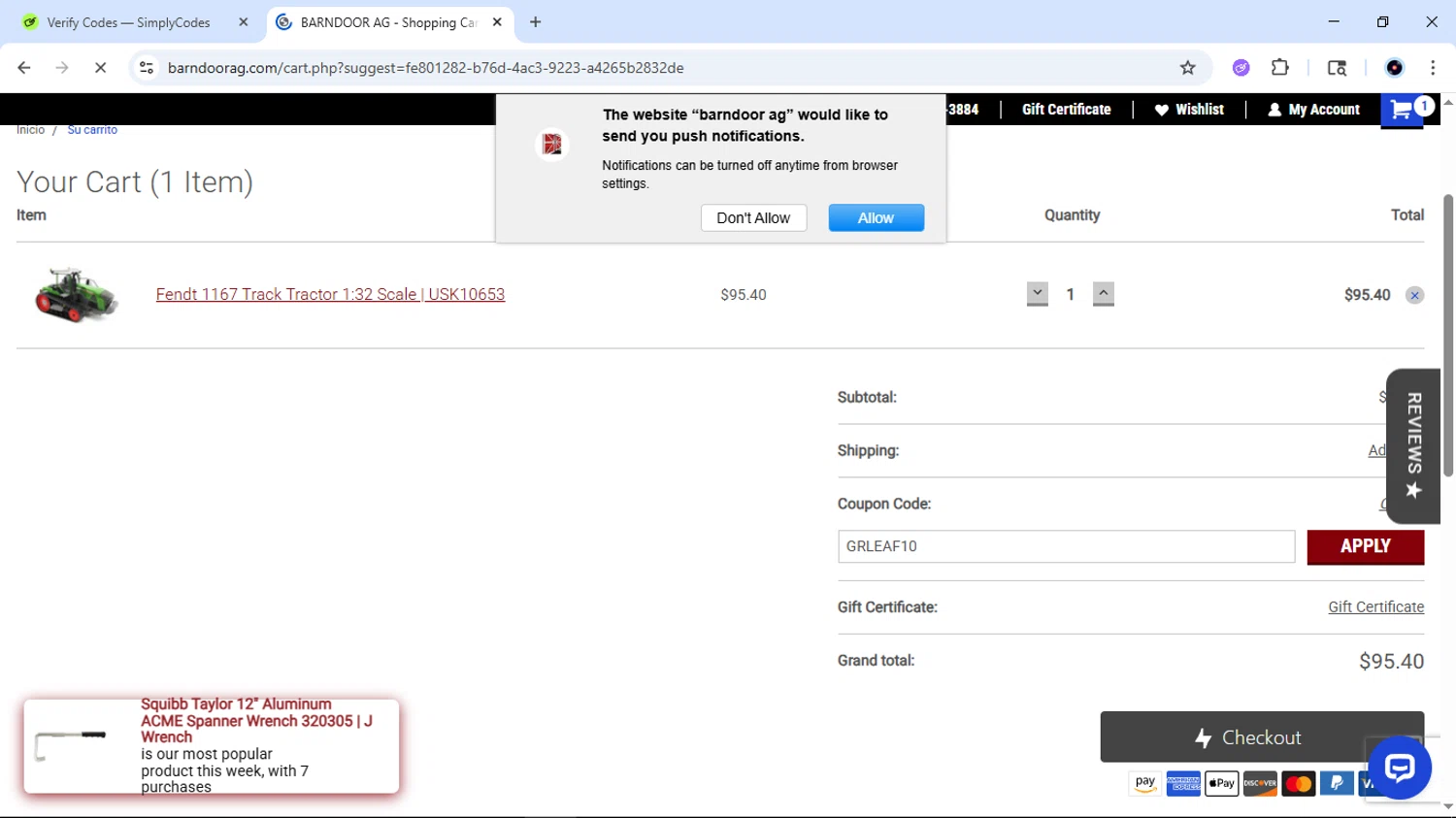
Task: Decrease tractor quantity by one
Action: pos(1038,294)
